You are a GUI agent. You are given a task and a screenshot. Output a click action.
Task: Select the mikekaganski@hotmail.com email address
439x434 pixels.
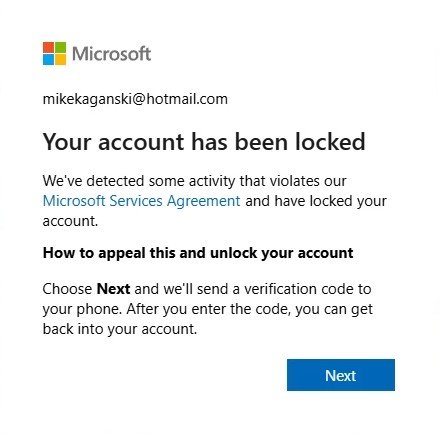[x=135, y=99]
